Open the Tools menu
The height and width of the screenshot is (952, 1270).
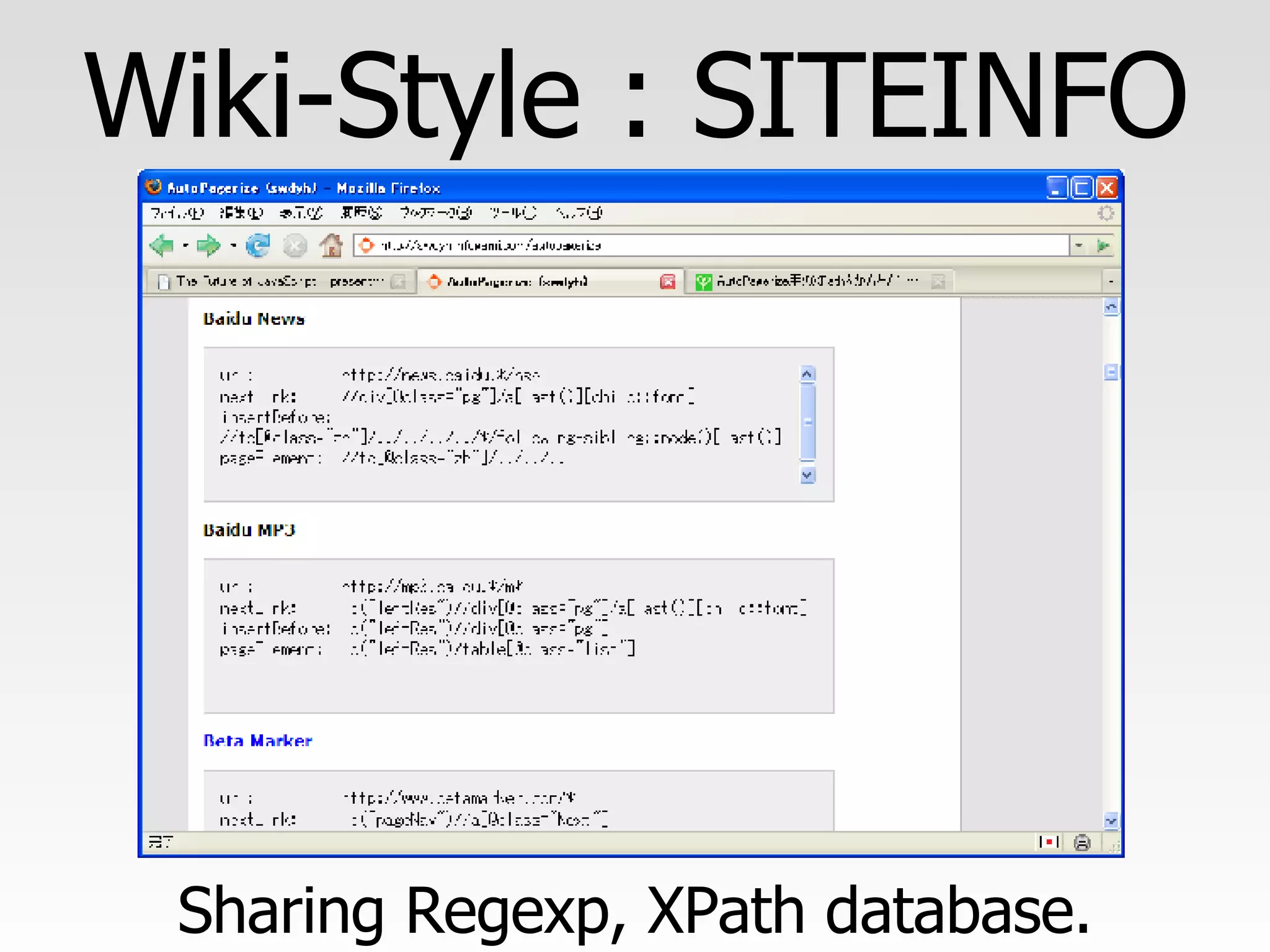pos(513,213)
